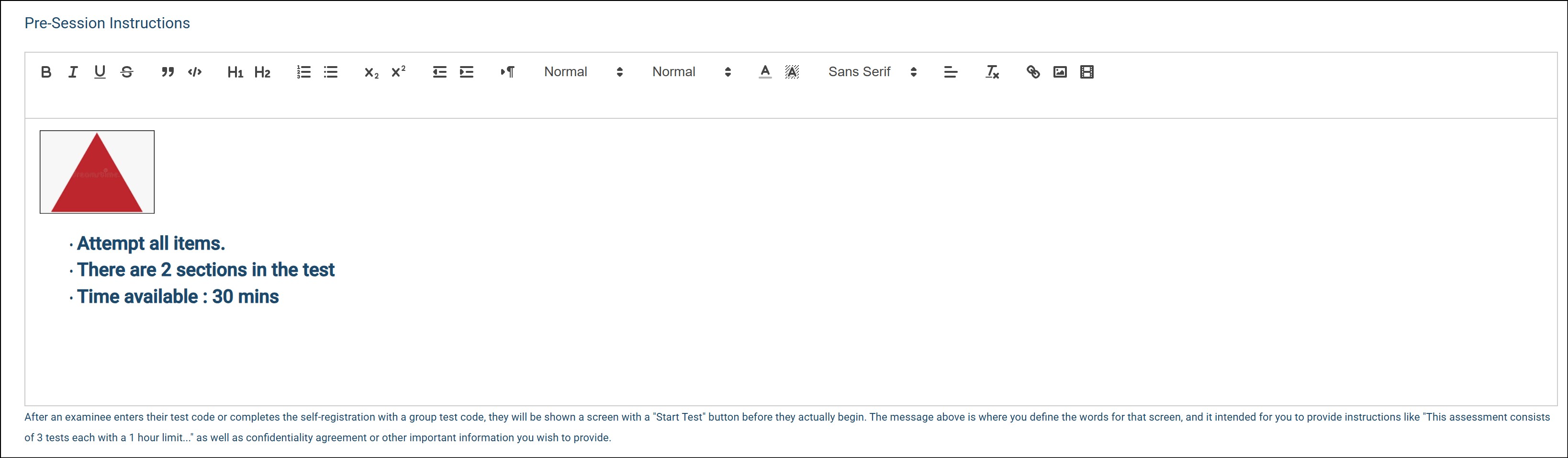Create a bulleted list
The width and height of the screenshot is (1568, 458).
click(x=331, y=72)
